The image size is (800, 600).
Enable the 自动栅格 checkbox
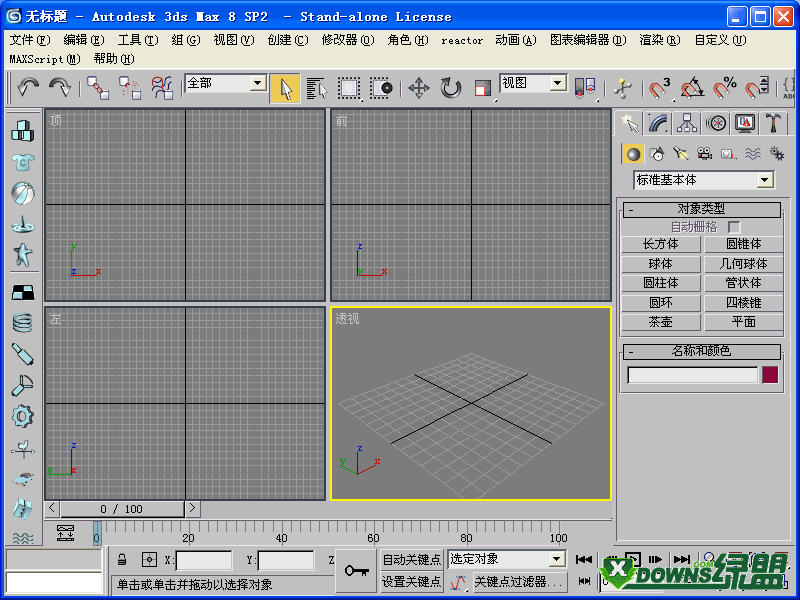click(734, 227)
